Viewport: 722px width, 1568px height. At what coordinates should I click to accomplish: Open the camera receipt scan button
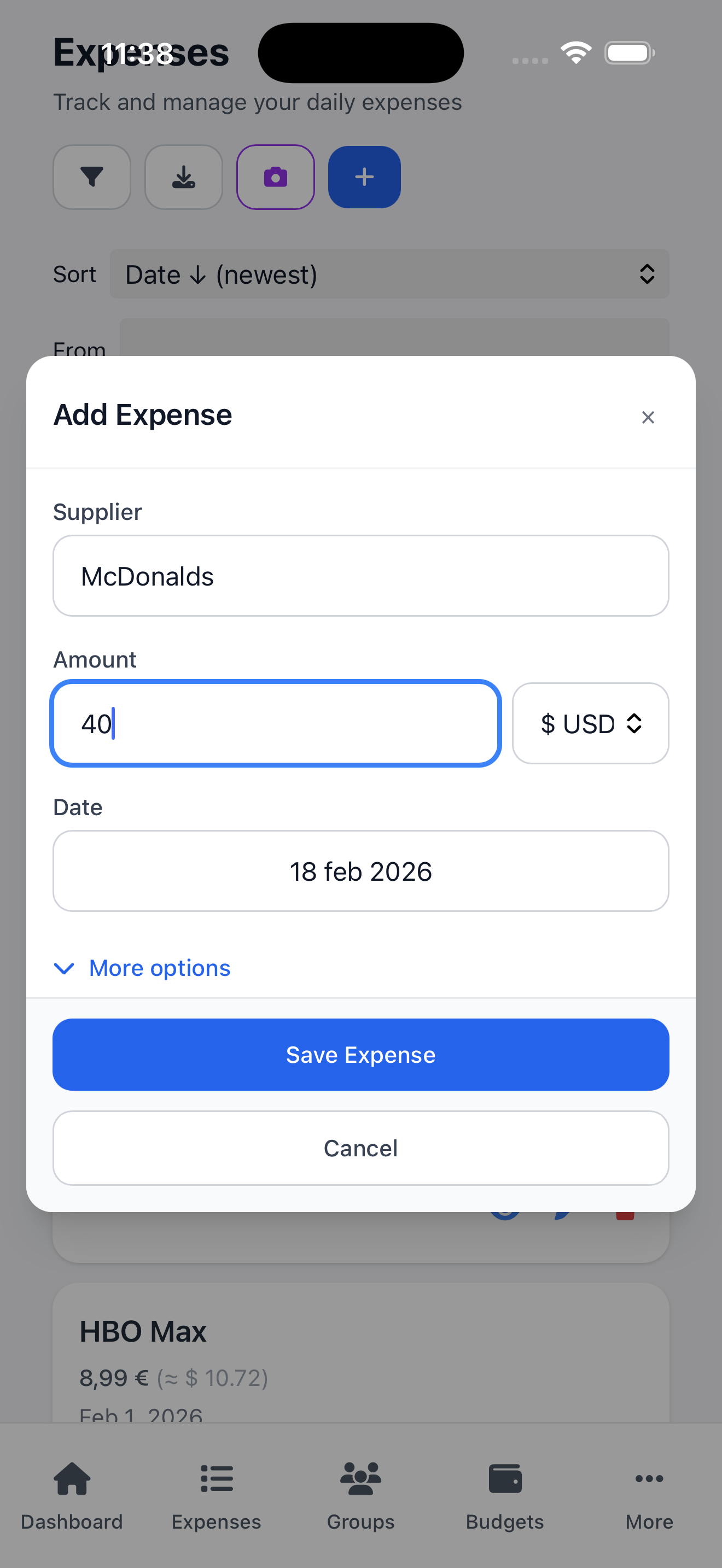point(275,177)
